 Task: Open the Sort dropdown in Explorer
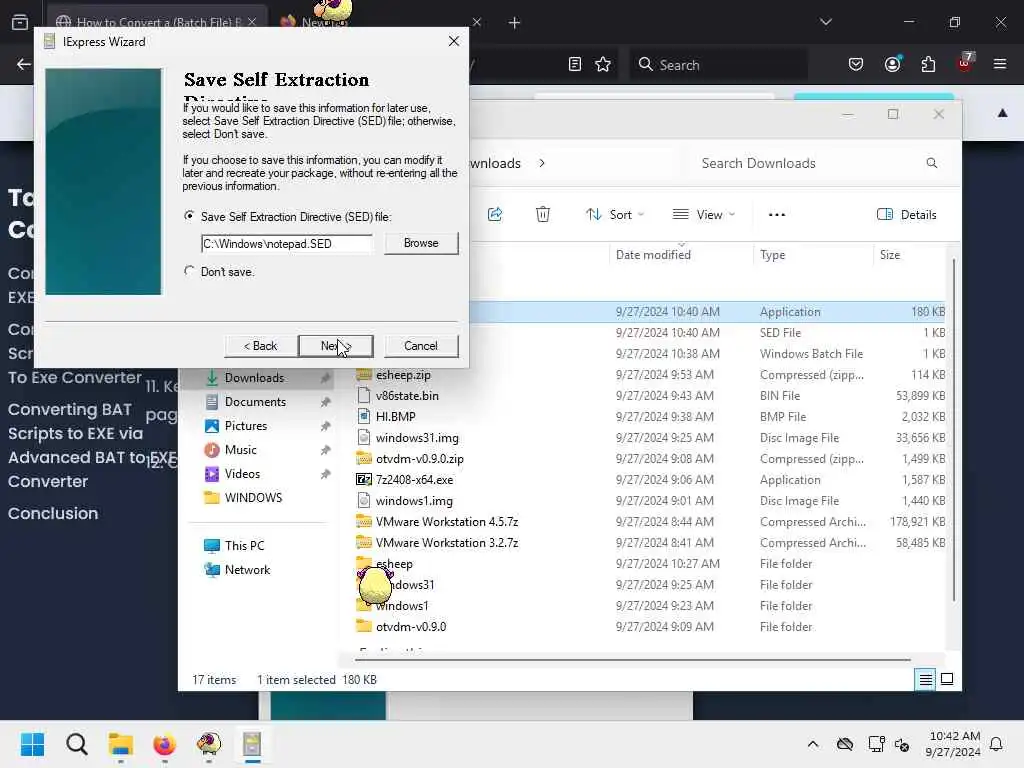click(x=615, y=214)
